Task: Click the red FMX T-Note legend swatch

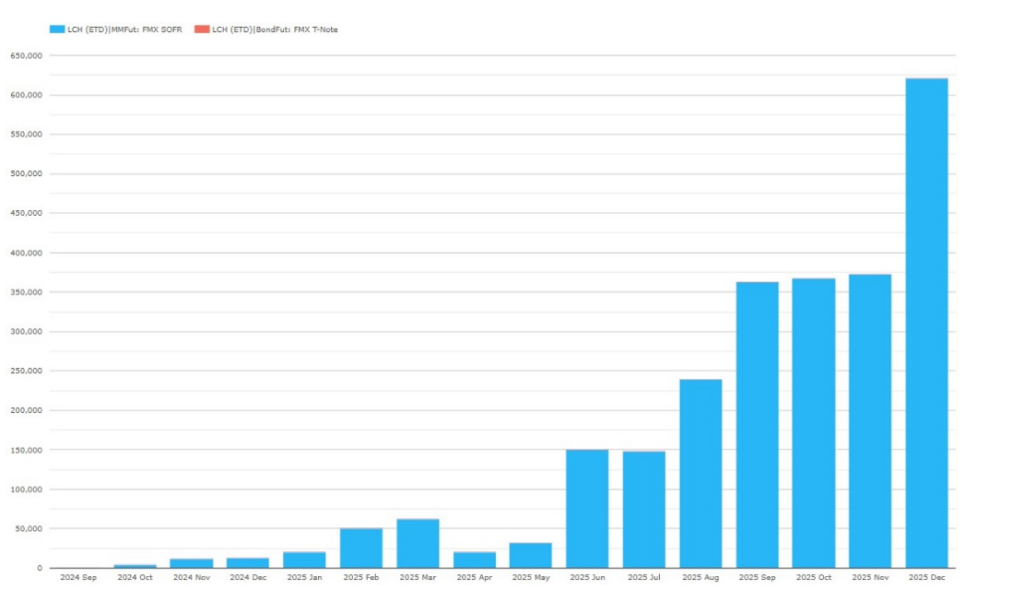Action: coord(201,30)
